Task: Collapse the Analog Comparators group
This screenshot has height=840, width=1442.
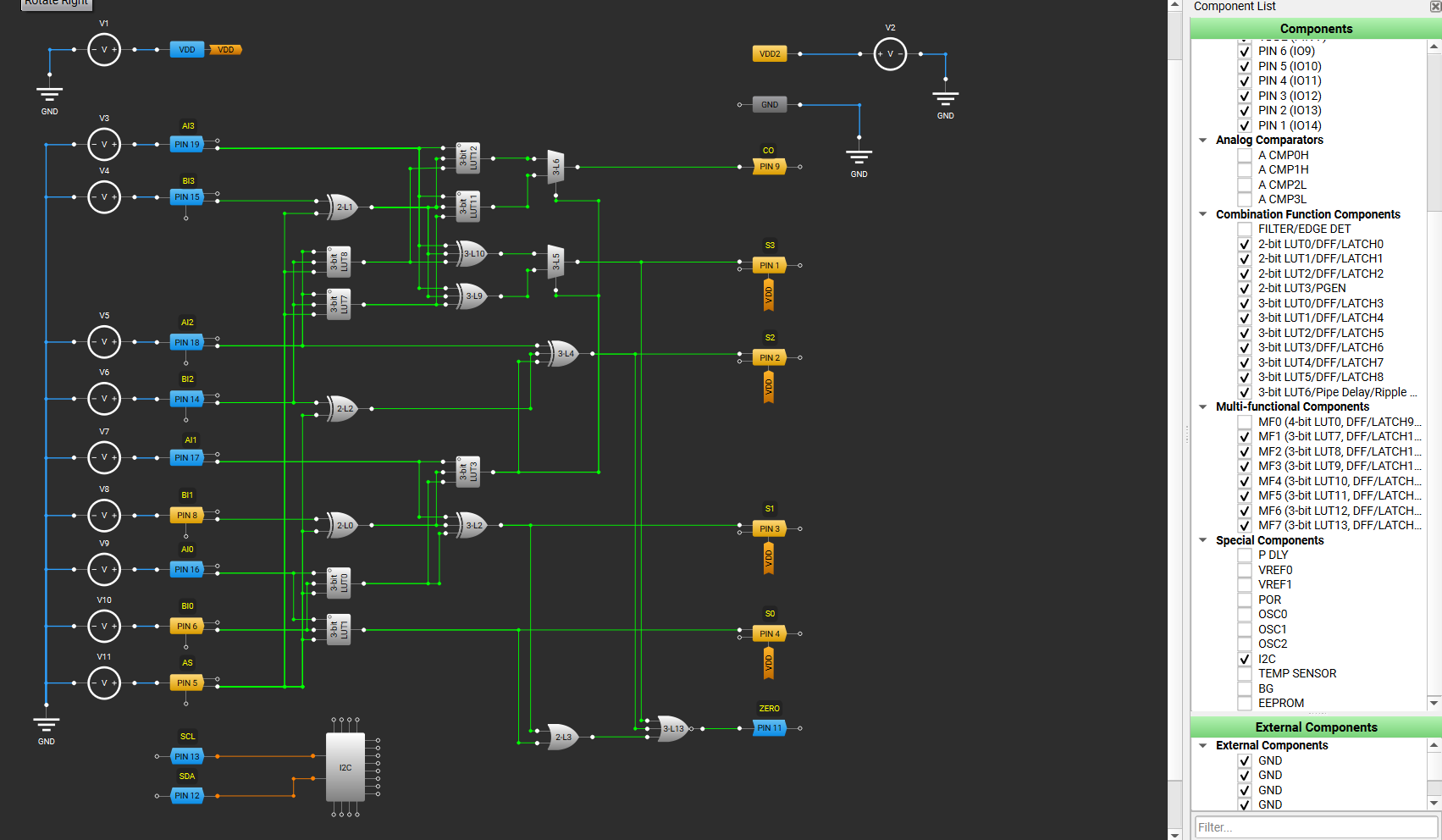Action: pos(1203,141)
